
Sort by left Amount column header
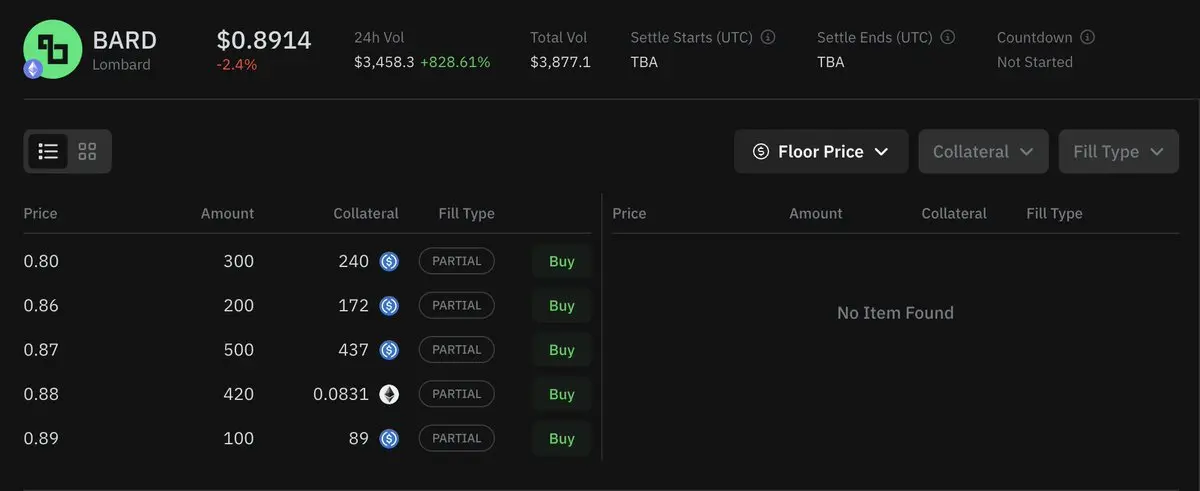227,213
